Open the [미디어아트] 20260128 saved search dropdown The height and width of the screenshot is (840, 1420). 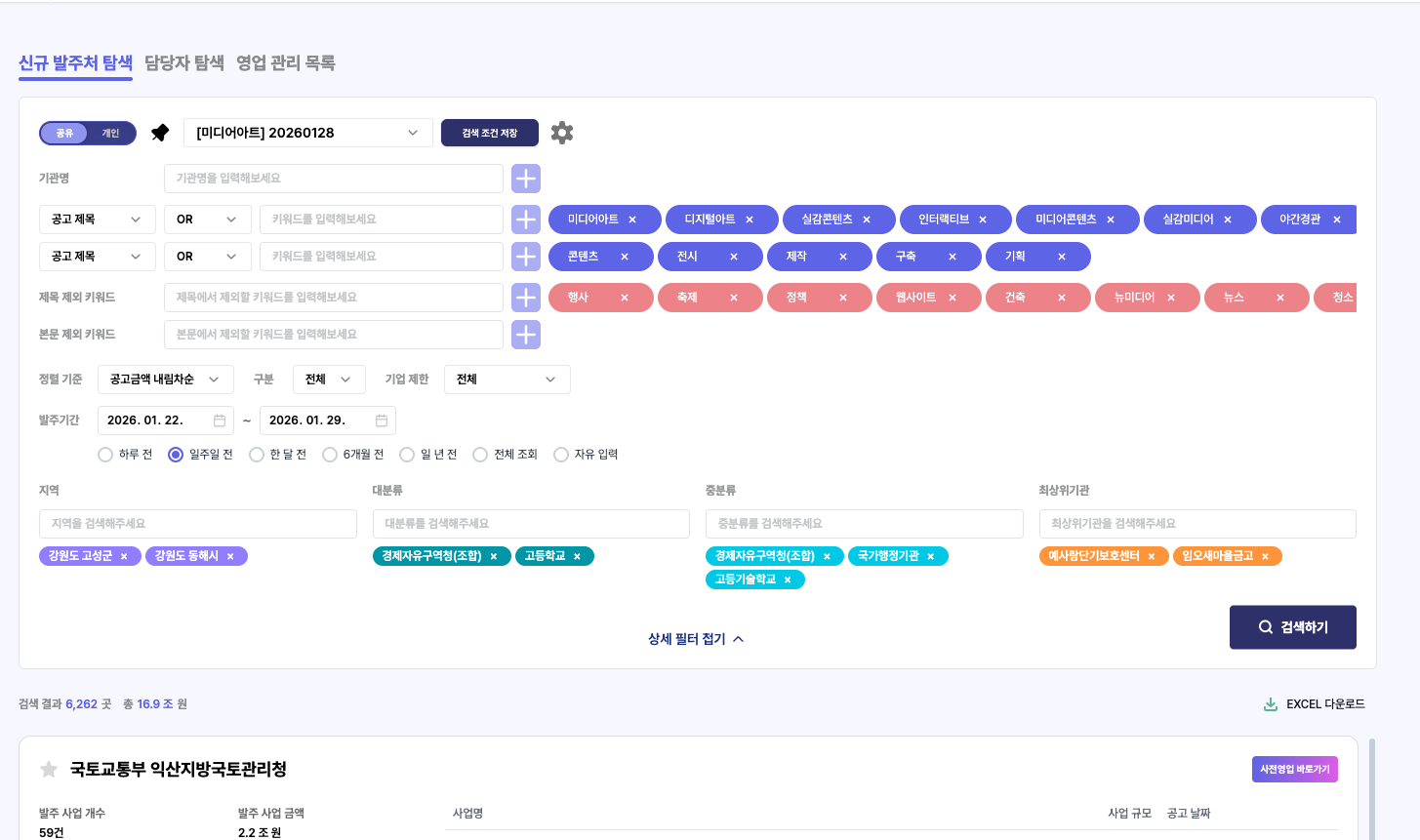307,133
